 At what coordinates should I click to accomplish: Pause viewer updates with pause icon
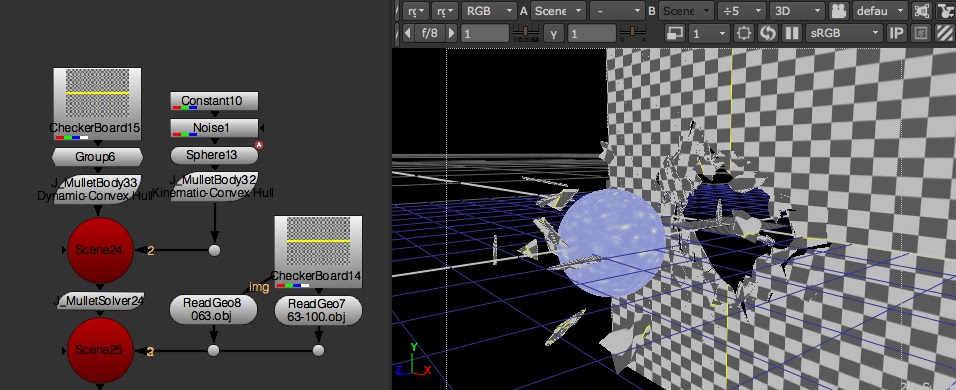click(791, 33)
